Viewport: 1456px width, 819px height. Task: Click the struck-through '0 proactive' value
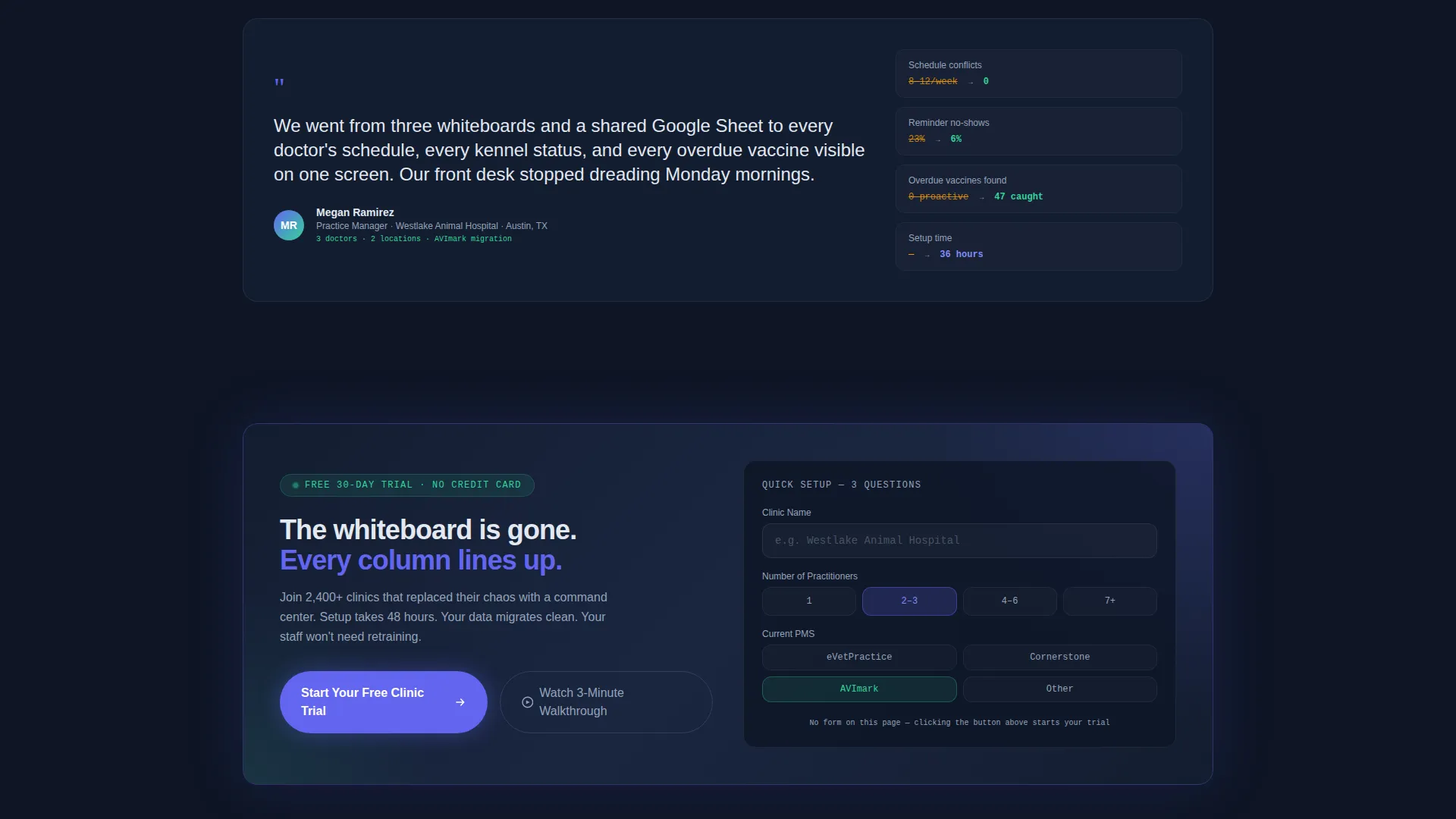click(938, 197)
